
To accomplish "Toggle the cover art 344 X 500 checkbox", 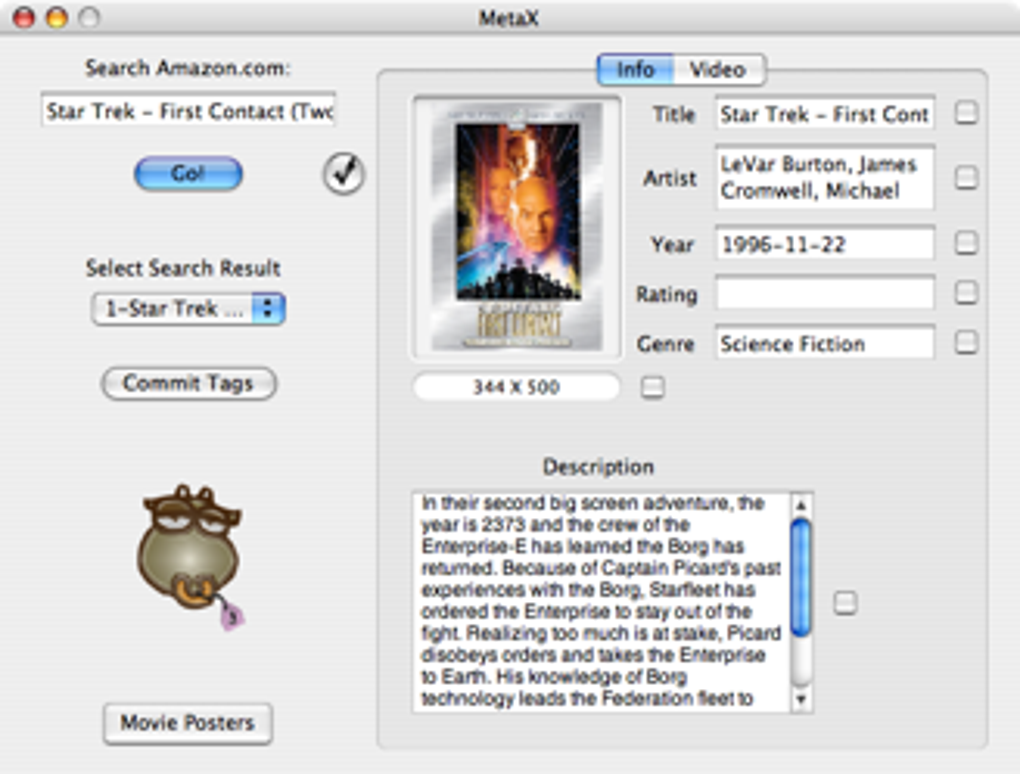I will click(x=652, y=387).
